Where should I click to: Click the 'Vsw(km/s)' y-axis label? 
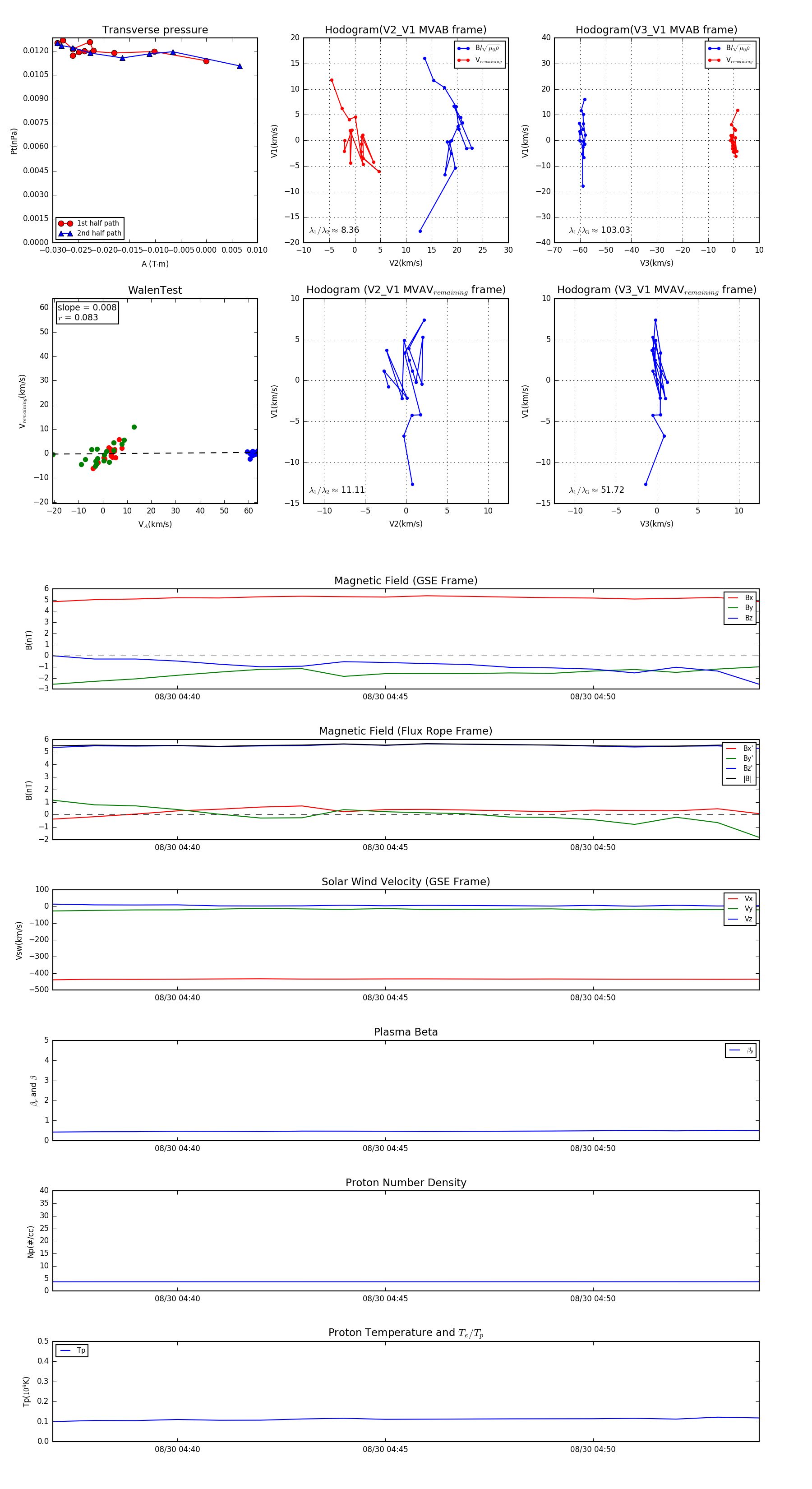tap(19, 940)
